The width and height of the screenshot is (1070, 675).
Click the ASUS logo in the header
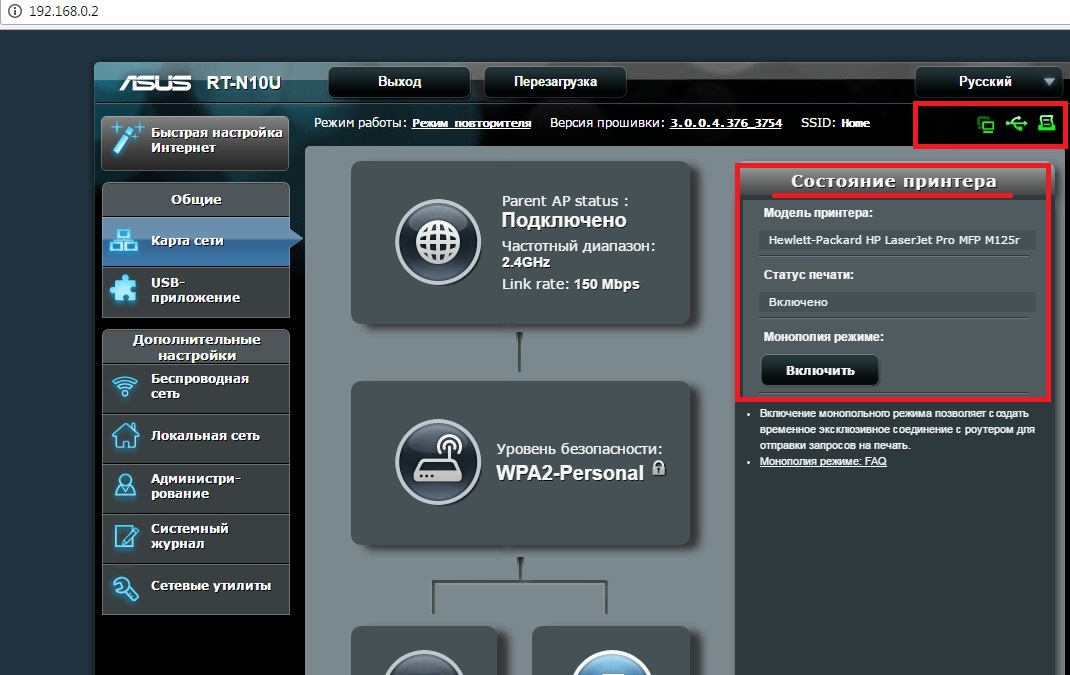(156, 83)
